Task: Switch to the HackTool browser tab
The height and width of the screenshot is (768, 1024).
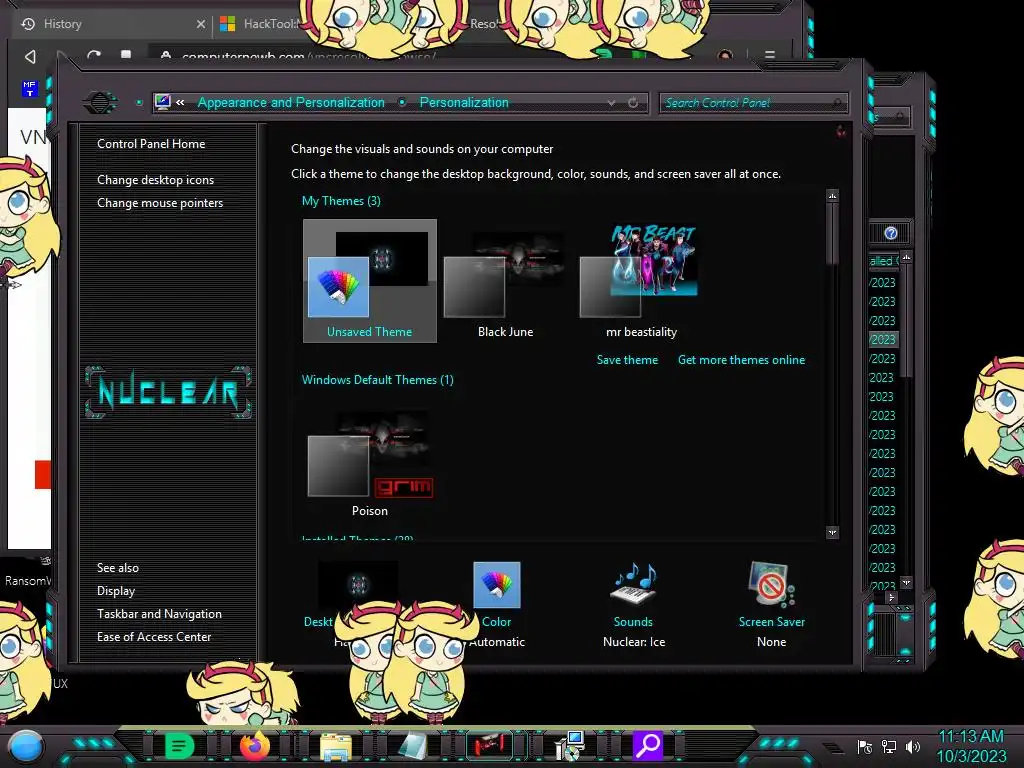Action: tap(271, 24)
